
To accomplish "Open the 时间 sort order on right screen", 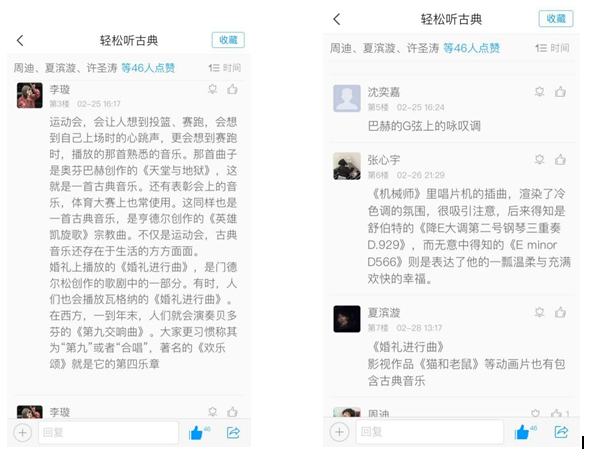I will pos(552,48).
